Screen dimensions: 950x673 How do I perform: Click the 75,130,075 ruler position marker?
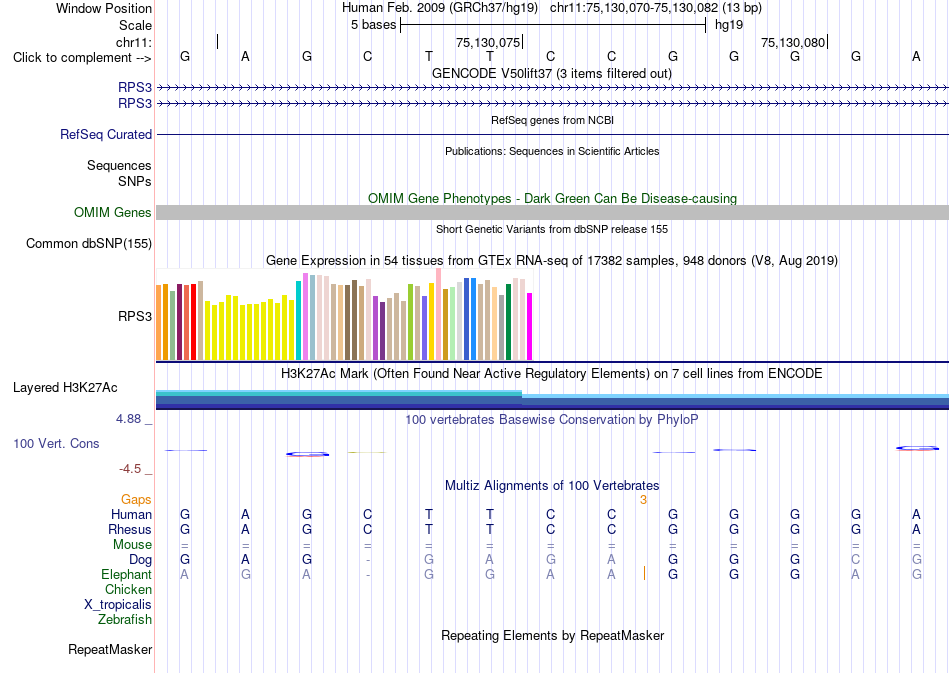click(489, 42)
